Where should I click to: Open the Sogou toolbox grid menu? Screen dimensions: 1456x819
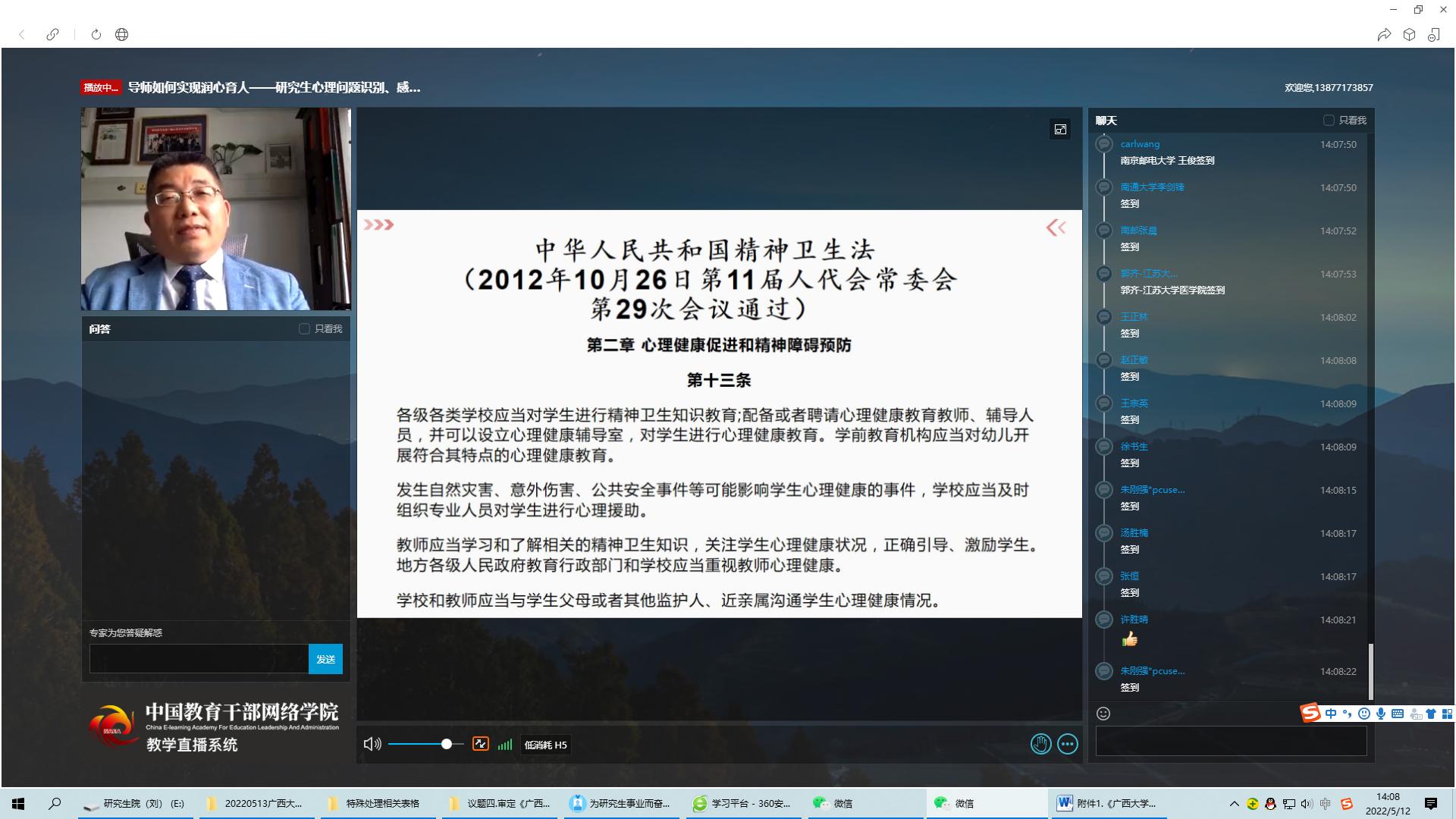pyautogui.click(x=1447, y=714)
